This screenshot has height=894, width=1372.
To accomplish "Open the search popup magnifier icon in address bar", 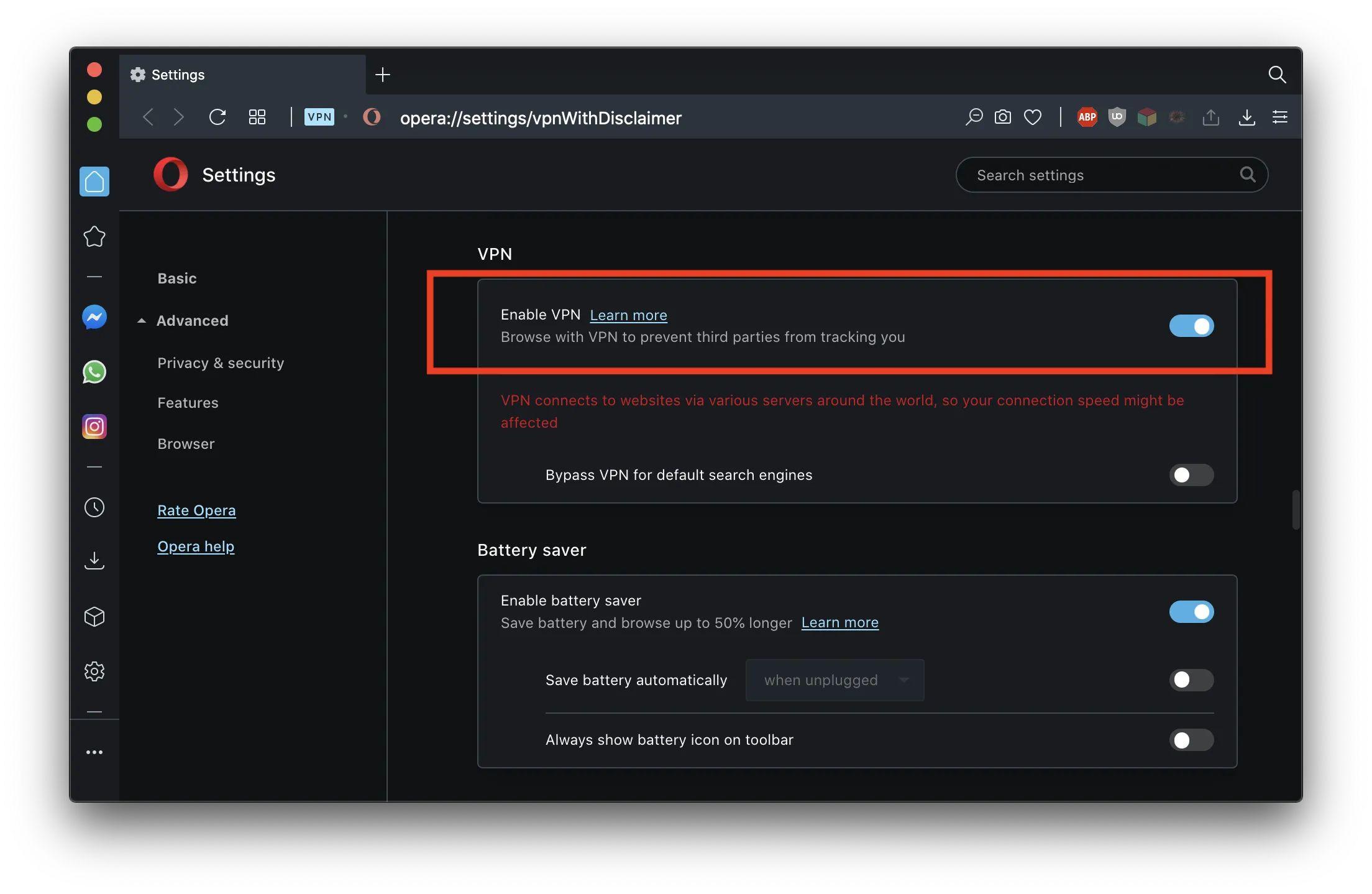I will 974,117.
